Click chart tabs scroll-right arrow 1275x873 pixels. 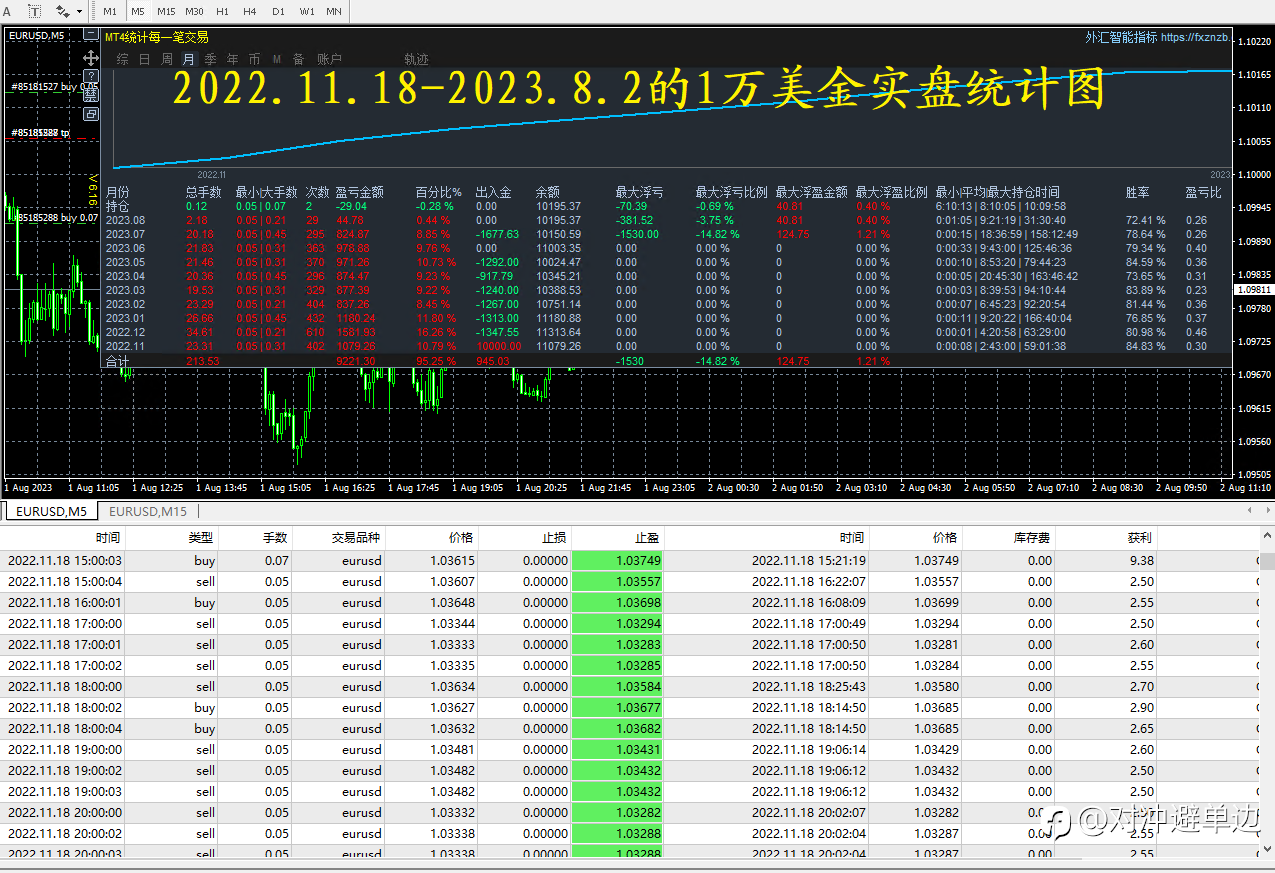tap(1267, 510)
